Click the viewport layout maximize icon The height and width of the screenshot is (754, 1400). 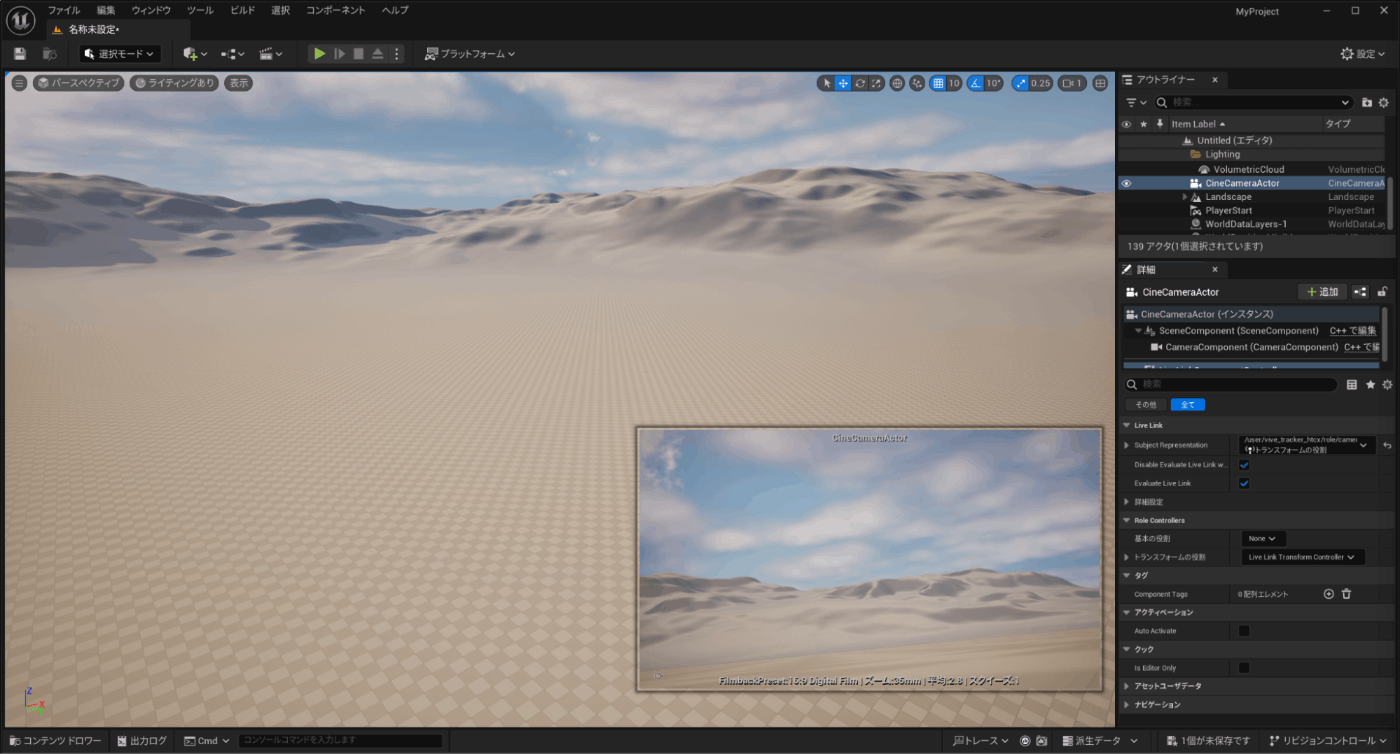1100,83
